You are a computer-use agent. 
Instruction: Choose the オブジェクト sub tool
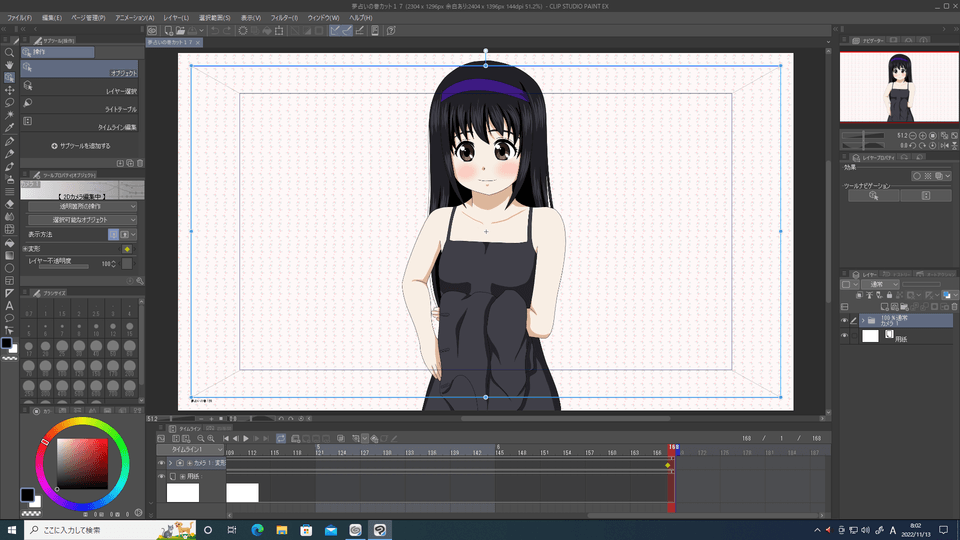point(80,69)
